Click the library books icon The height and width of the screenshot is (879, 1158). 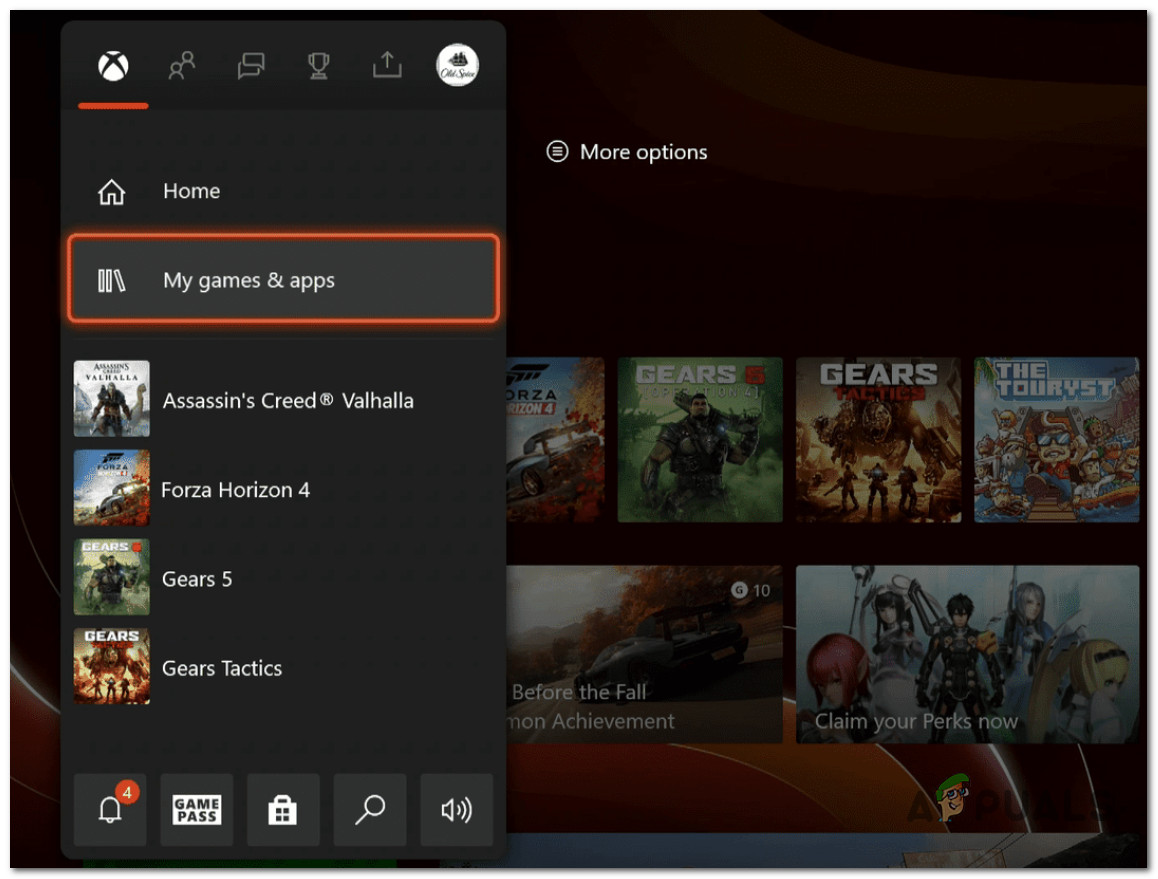[112, 281]
